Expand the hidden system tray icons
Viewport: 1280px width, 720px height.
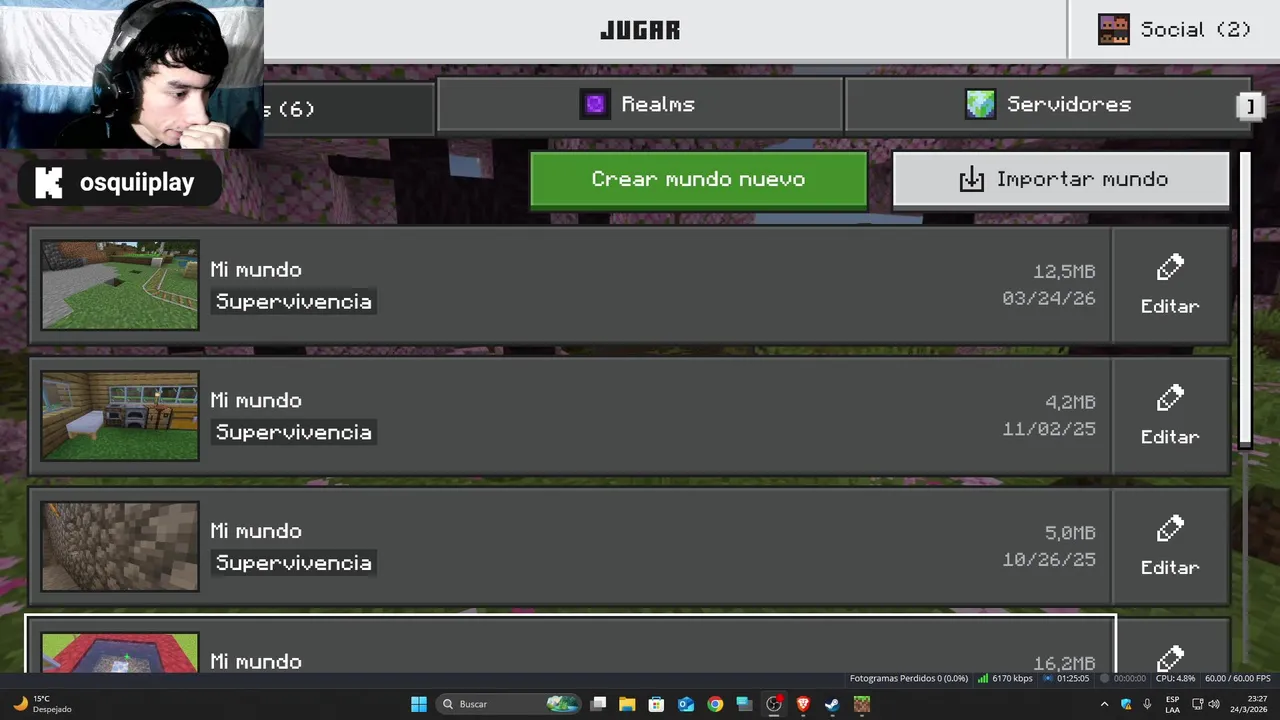[1105, 704]
